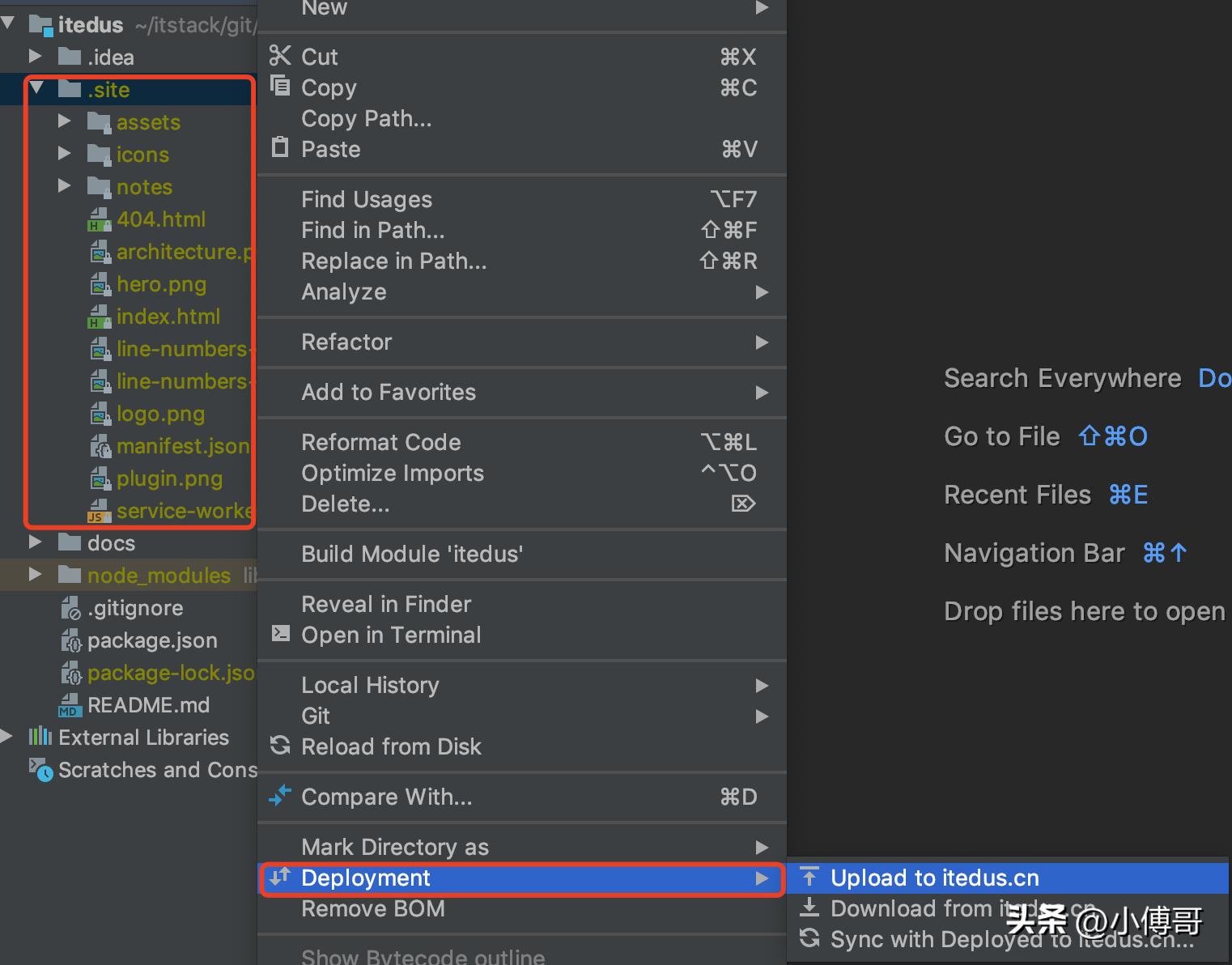This screenshot has width=1232, height=965.
Task: Click the Open in Terminal icon
Action: [x=280, y=635]
